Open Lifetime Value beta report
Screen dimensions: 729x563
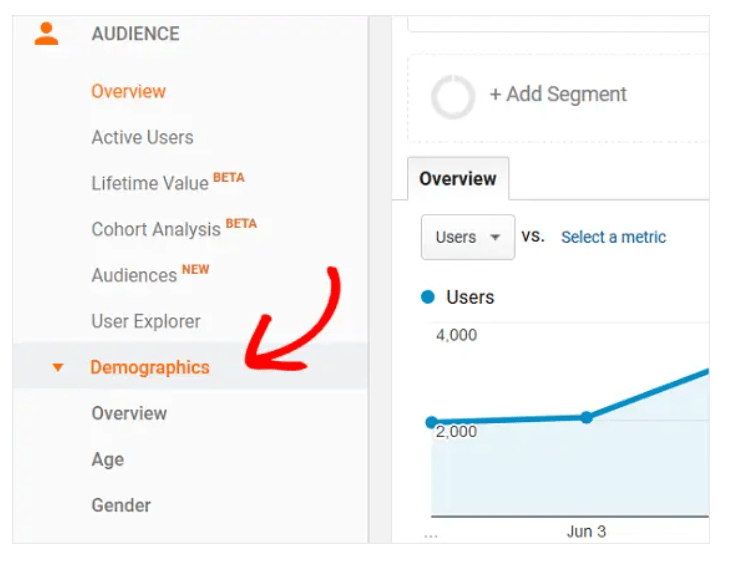pyautogui.click(x=150, y=183)
